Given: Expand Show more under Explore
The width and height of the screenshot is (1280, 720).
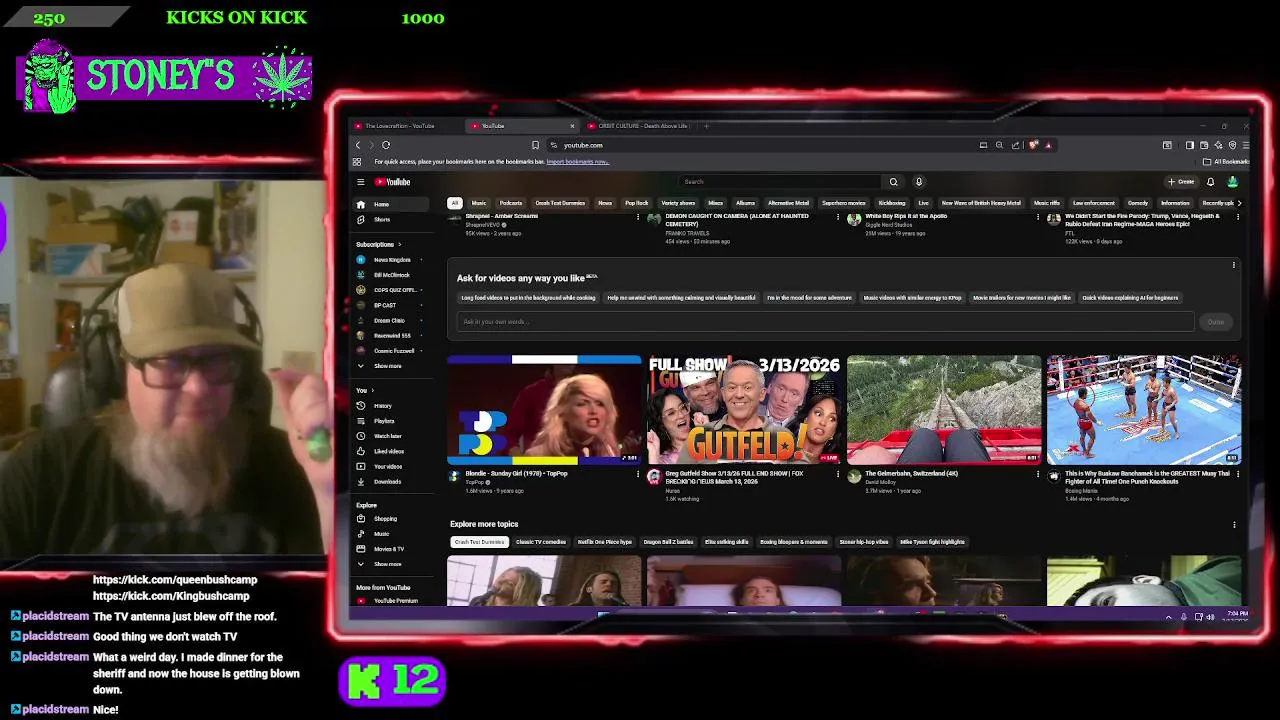Looking at the screenshot, I should (390, 564).
